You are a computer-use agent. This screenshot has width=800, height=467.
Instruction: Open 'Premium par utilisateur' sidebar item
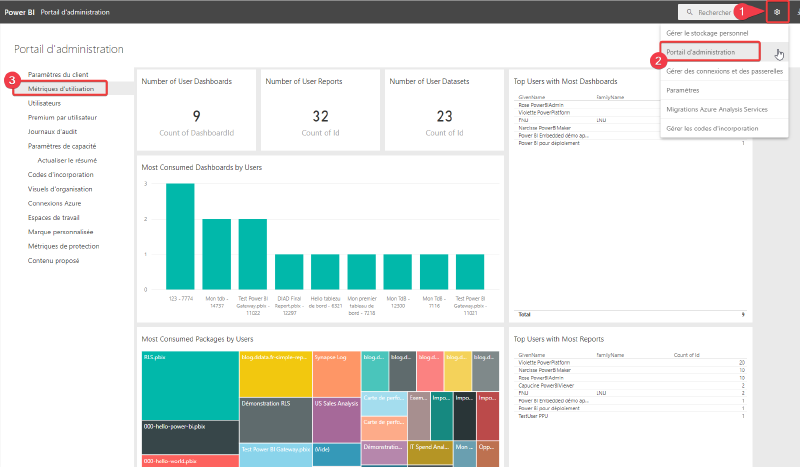tap(62, 117)
